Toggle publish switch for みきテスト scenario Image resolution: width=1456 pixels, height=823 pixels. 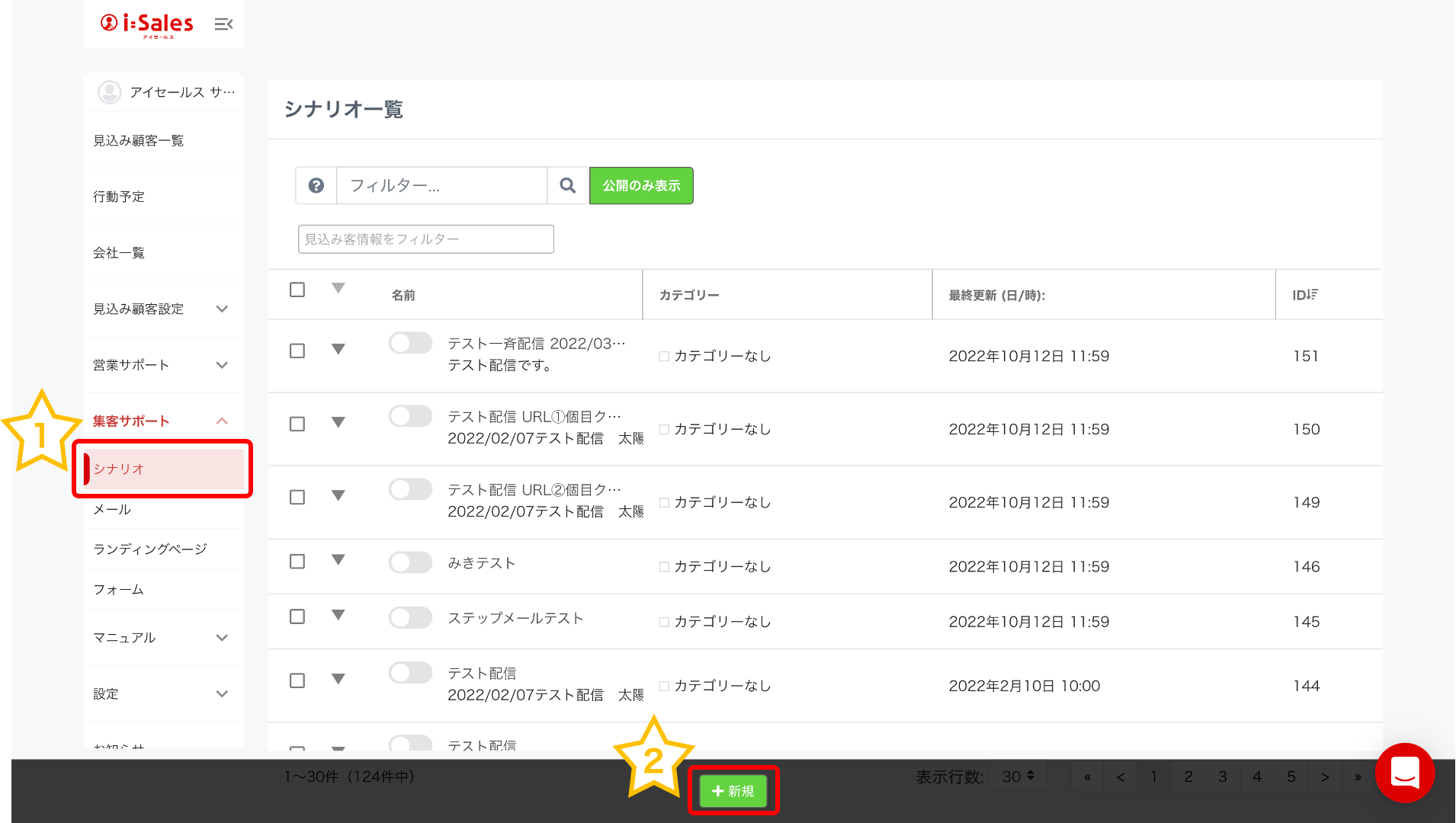coord(410,563)
